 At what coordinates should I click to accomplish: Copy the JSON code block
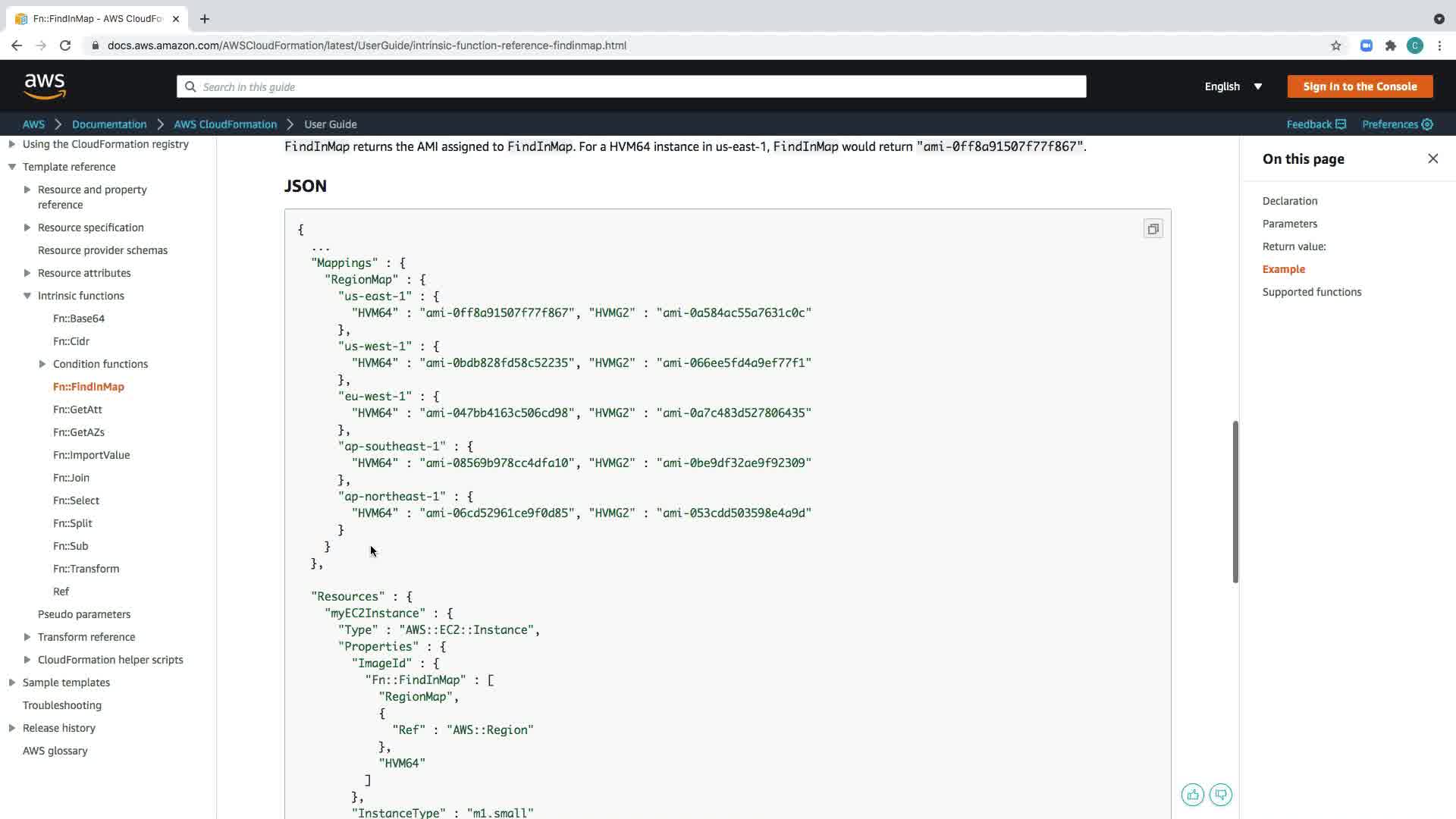tap(1153, 229)
